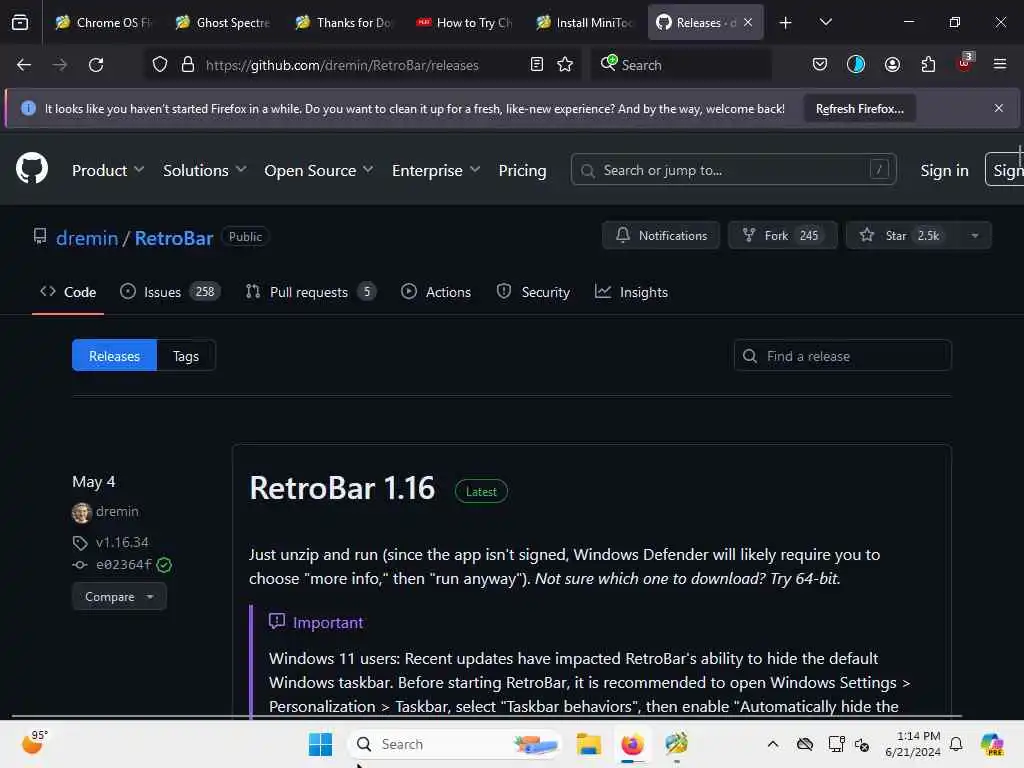Open the Star lists dropdown arrow

[974, 236]
